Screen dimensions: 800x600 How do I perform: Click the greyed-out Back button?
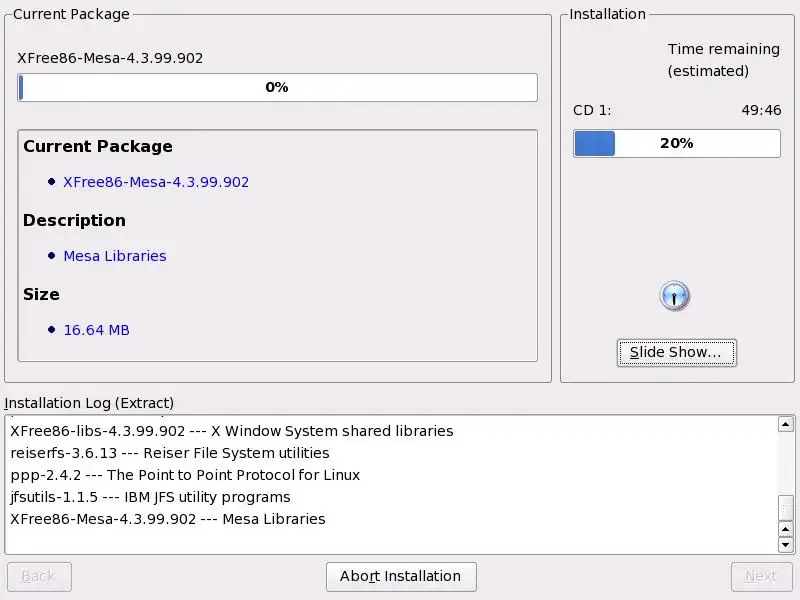click(39, 577)
